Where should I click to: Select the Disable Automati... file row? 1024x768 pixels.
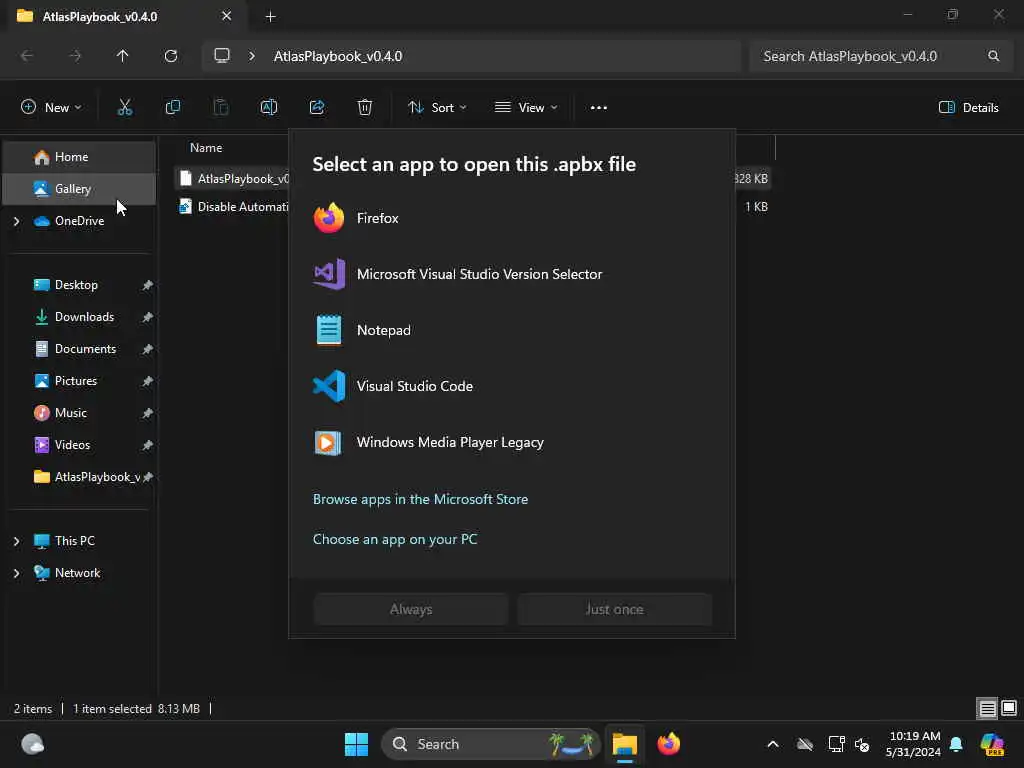point(232,207)
